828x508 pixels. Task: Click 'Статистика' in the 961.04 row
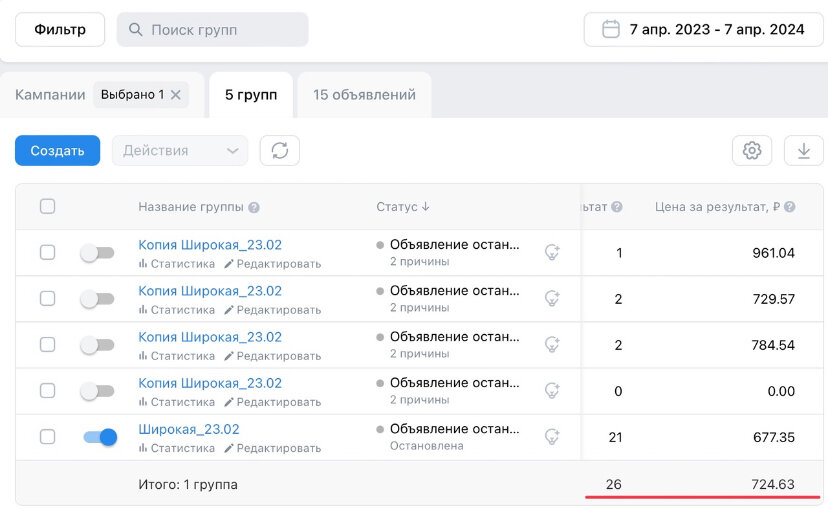point(176,264)
